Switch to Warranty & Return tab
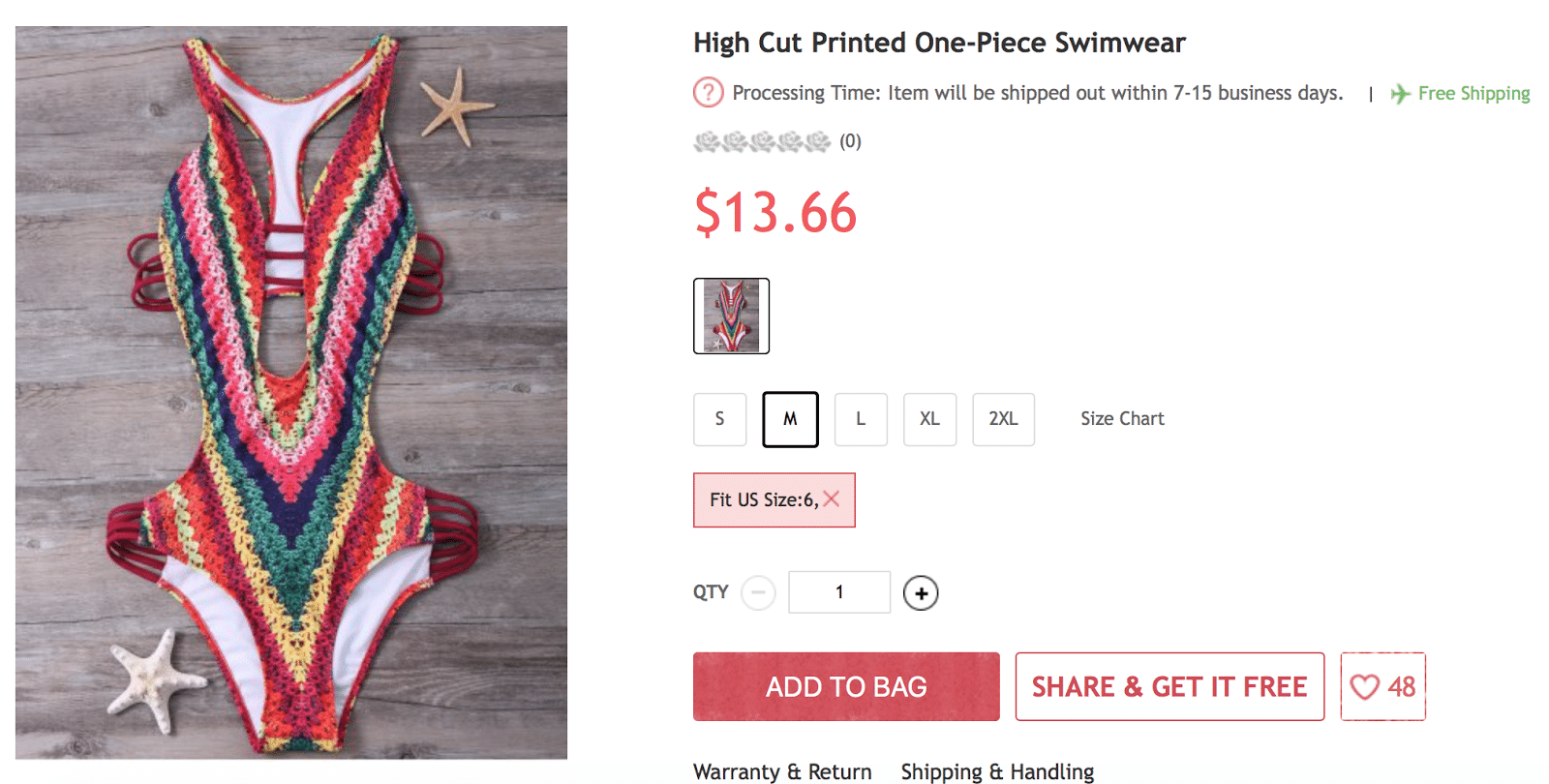Screen dimensions: 1549x784 coord(782,771)
